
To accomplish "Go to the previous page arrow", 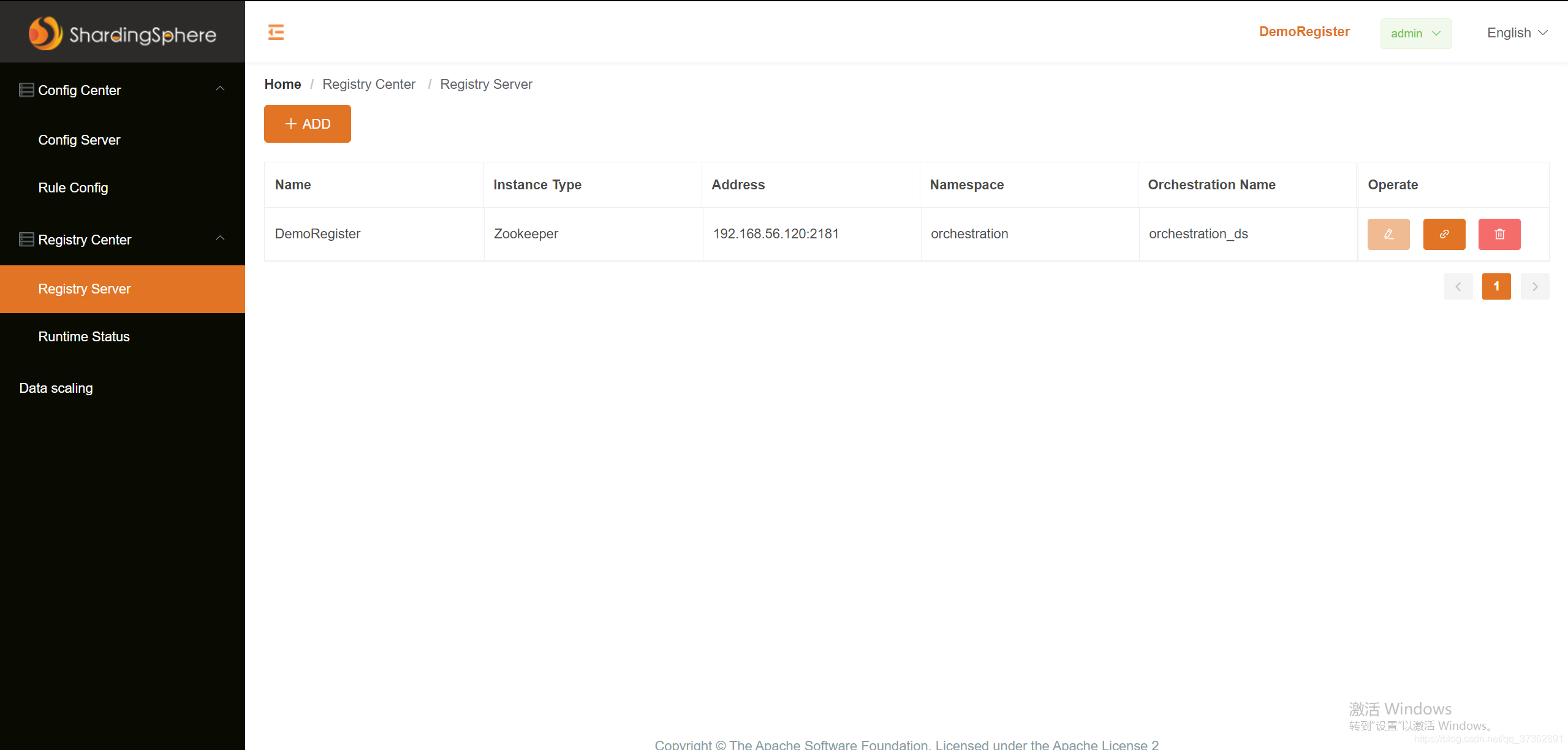I will (1458, 287).
